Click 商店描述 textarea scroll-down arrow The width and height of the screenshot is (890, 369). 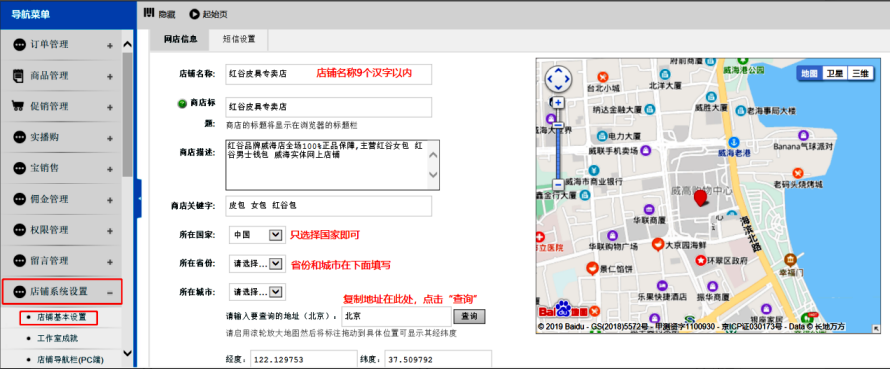pos(434,174)
